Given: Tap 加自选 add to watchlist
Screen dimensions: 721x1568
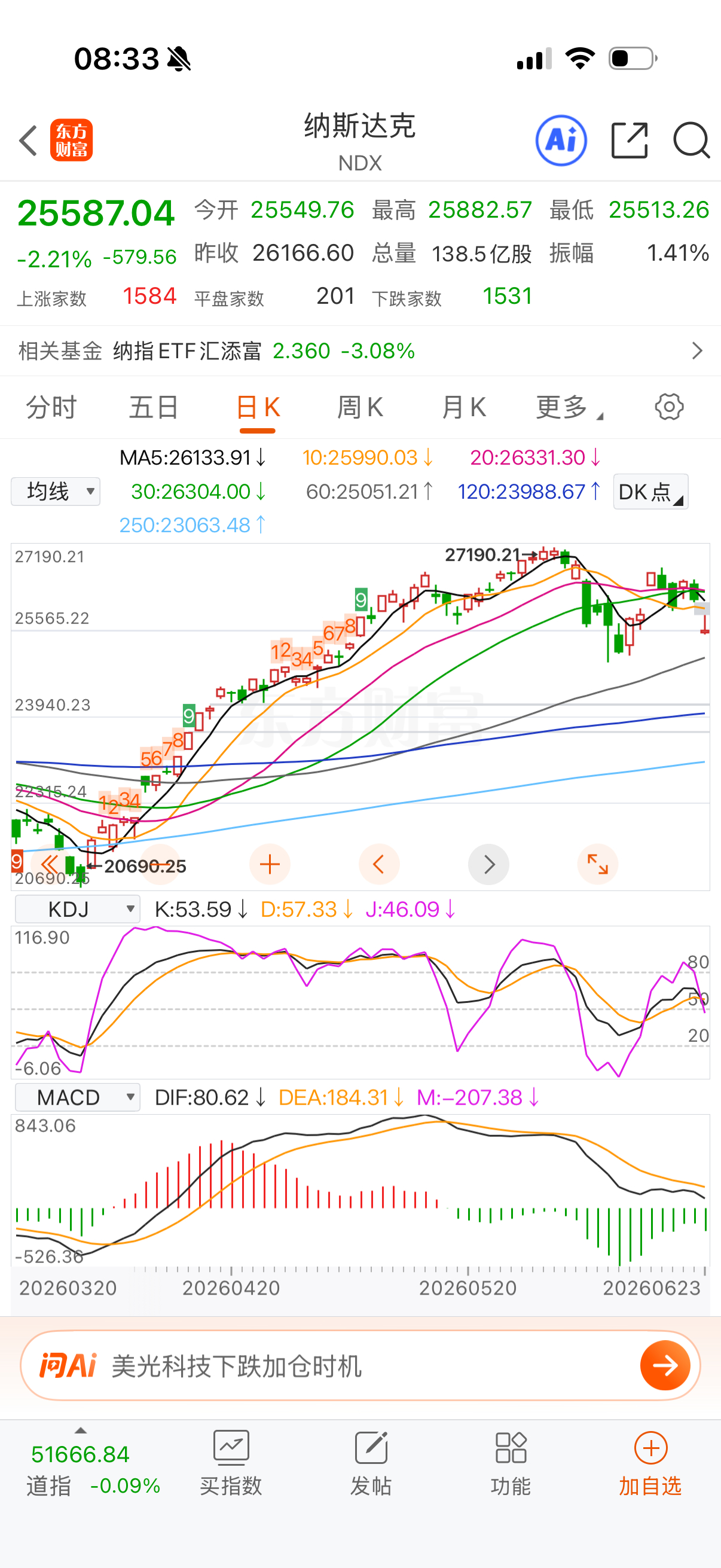Looking at the screenshot, I should click(x=650, y=1463).
